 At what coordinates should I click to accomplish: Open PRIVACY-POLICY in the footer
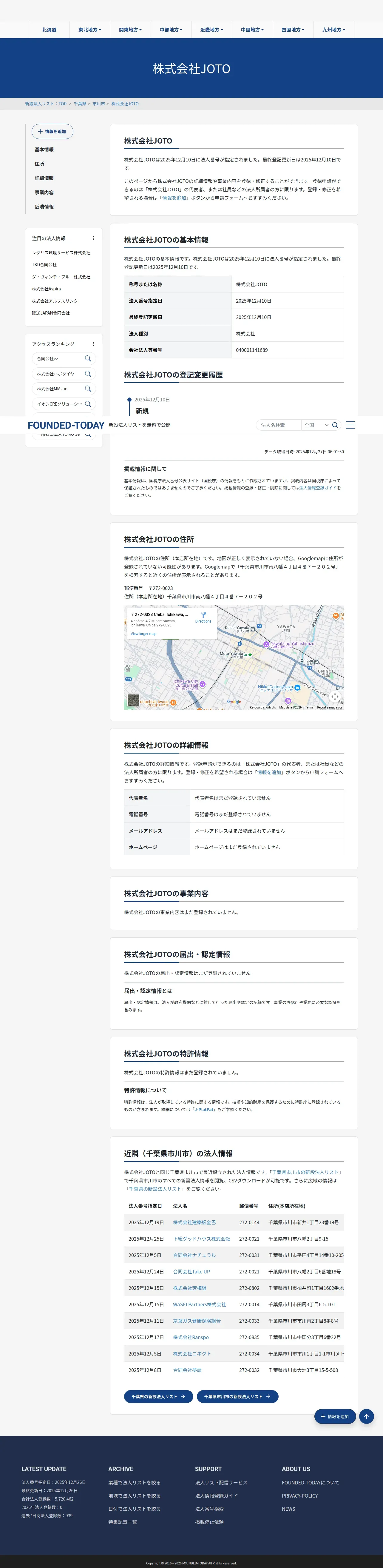click(300, 1495)
